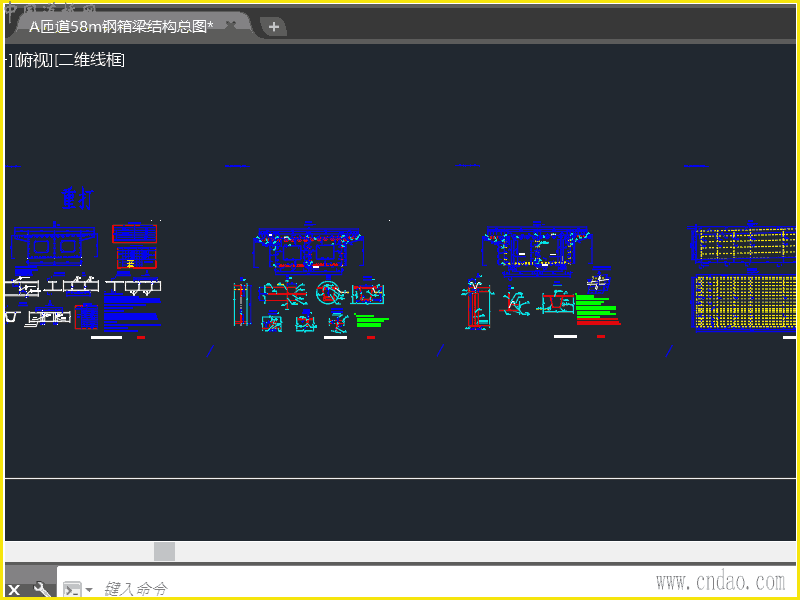Viewport: 800px width, 600px height.
Task: Open the 俯视 view control menu
Action: point(34,60)
